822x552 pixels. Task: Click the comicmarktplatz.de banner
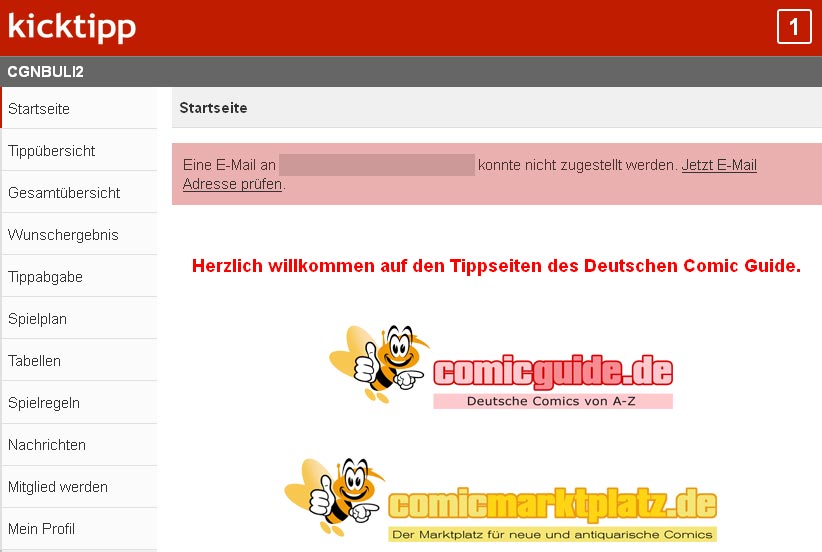pyautogui.click(x=501, y=499)
